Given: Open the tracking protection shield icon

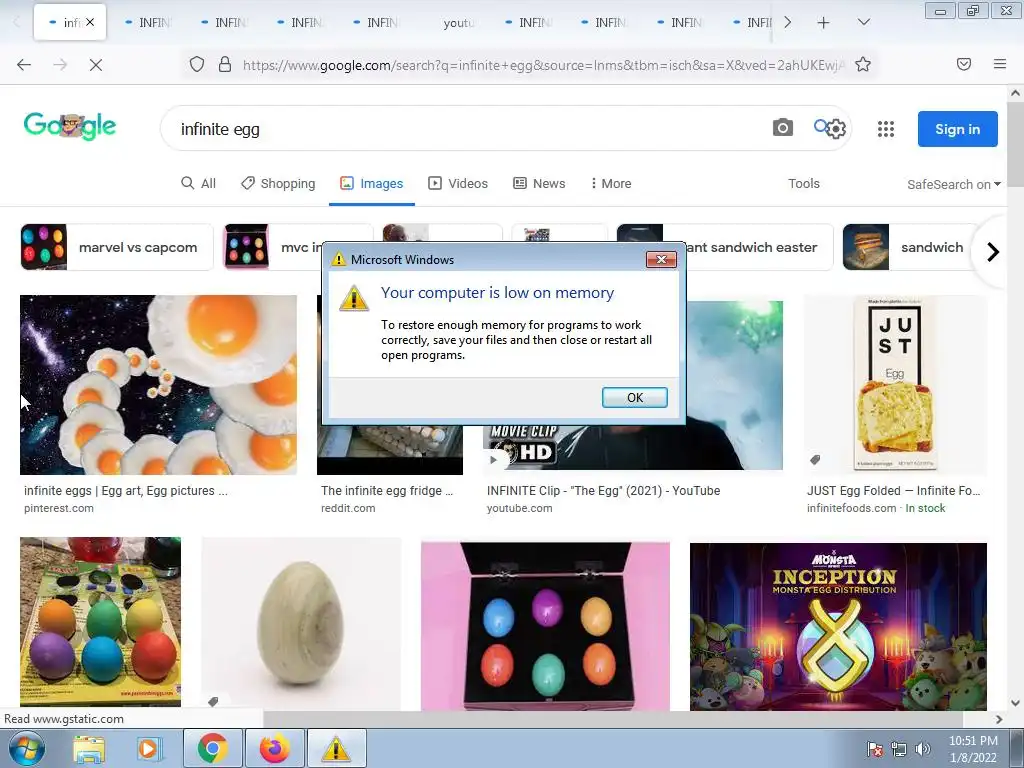Looking at the screenshot, I should pyautogui.click(x=197, y=64).
